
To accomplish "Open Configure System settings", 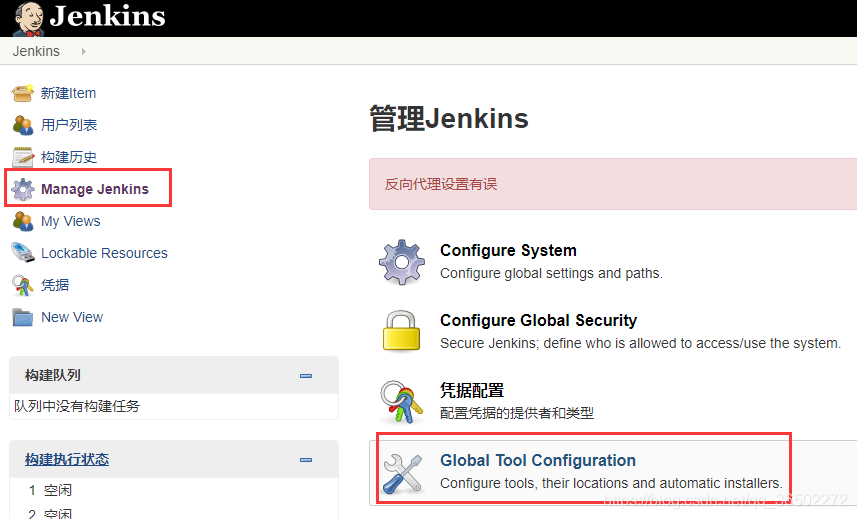I will [x=508, y=250].
